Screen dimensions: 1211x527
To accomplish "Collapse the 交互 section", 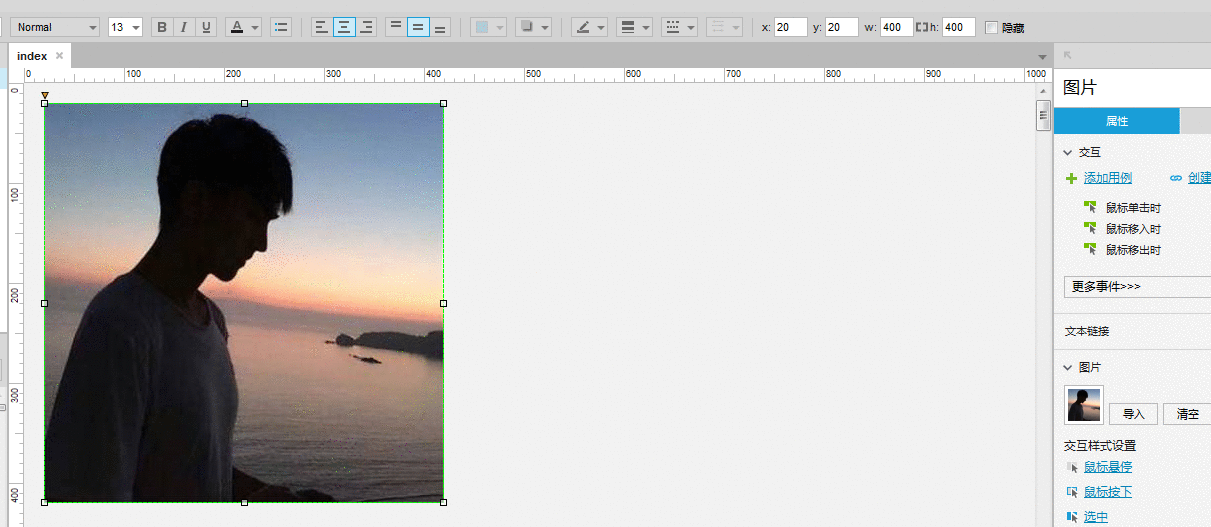I will (x=1068, y=152).
